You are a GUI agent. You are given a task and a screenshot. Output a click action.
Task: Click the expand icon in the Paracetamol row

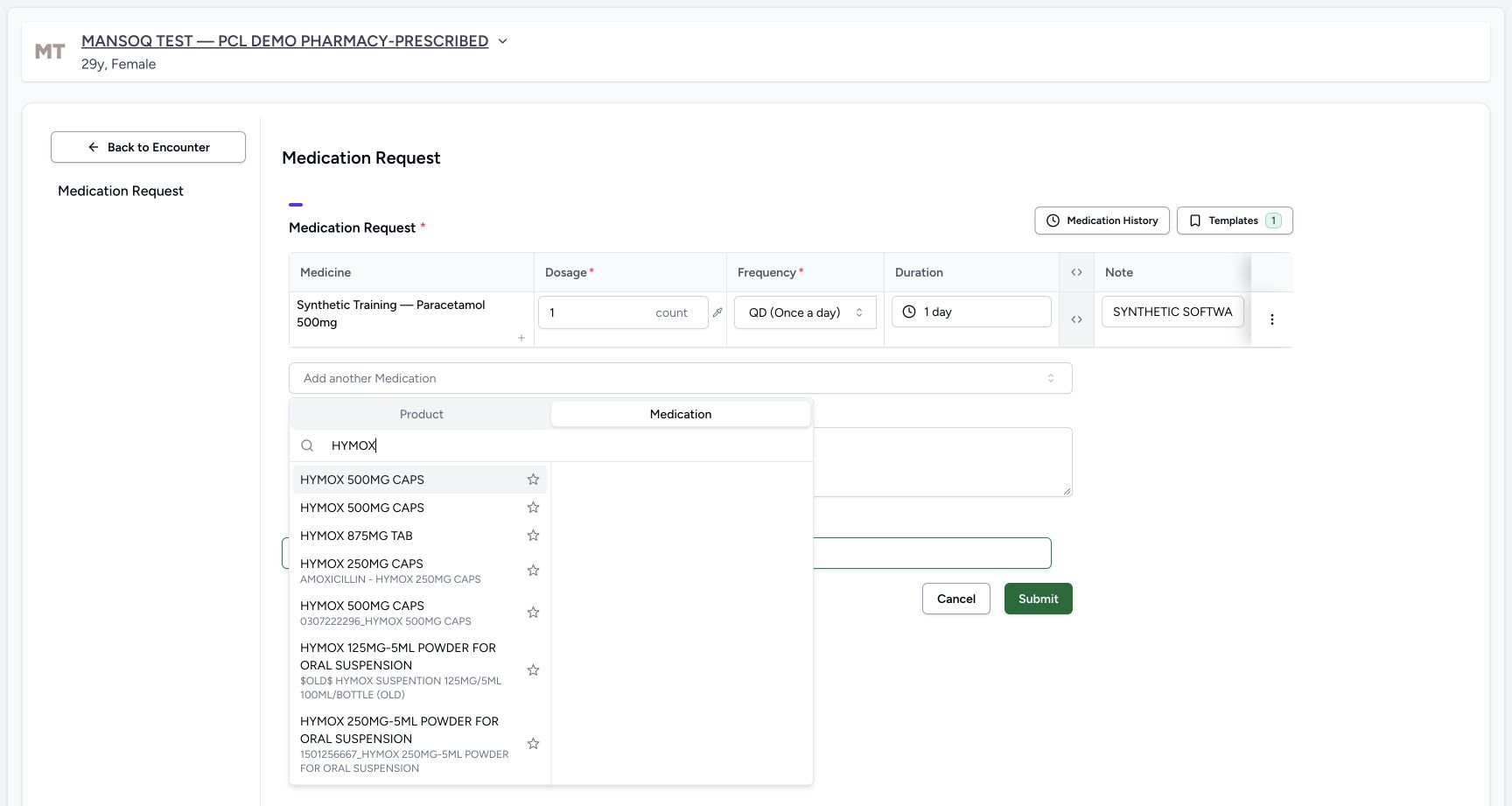click(x=1076, y=319)
